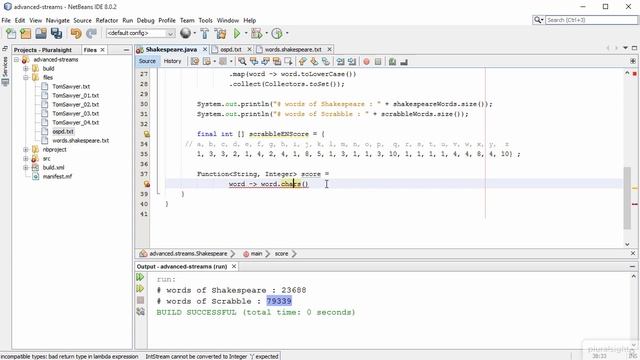The width and height of the screenshot is (640, 360).
Task: Click the error bulb on line 38
Action: tap(146, 184)
